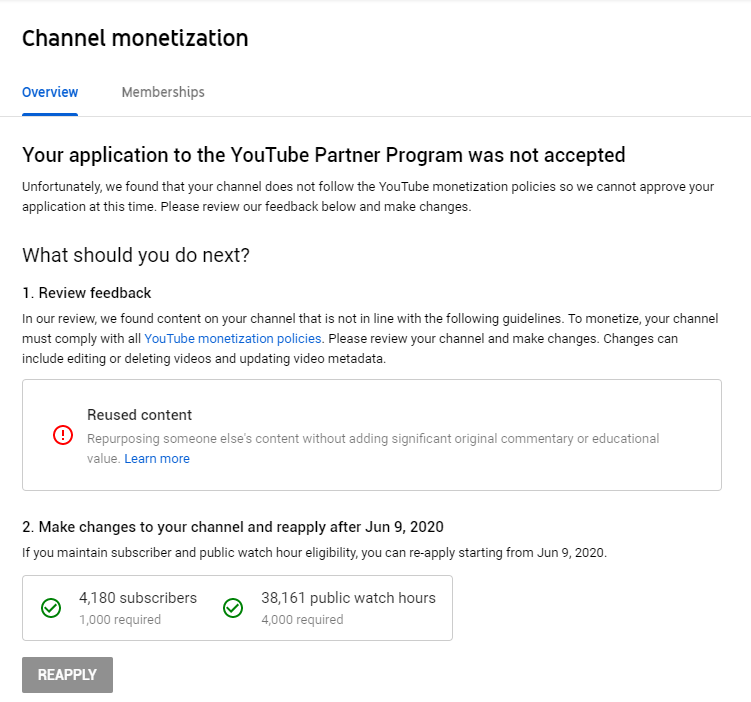The width and height of the screenshot is (751, 702).
Task: Click the application not accepted heading
Action: [324, 155]
